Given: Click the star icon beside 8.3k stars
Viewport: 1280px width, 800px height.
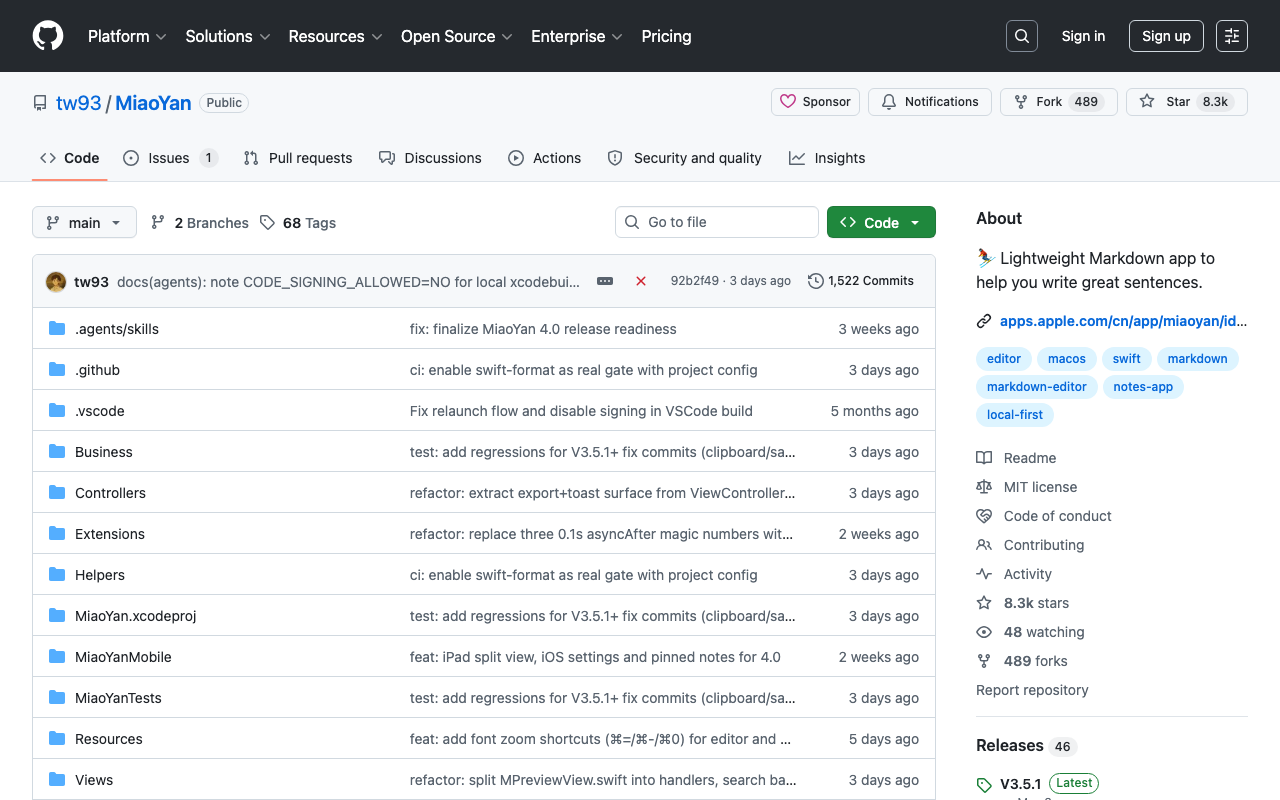Looking at the screenshot, I should tap(984, 603).
